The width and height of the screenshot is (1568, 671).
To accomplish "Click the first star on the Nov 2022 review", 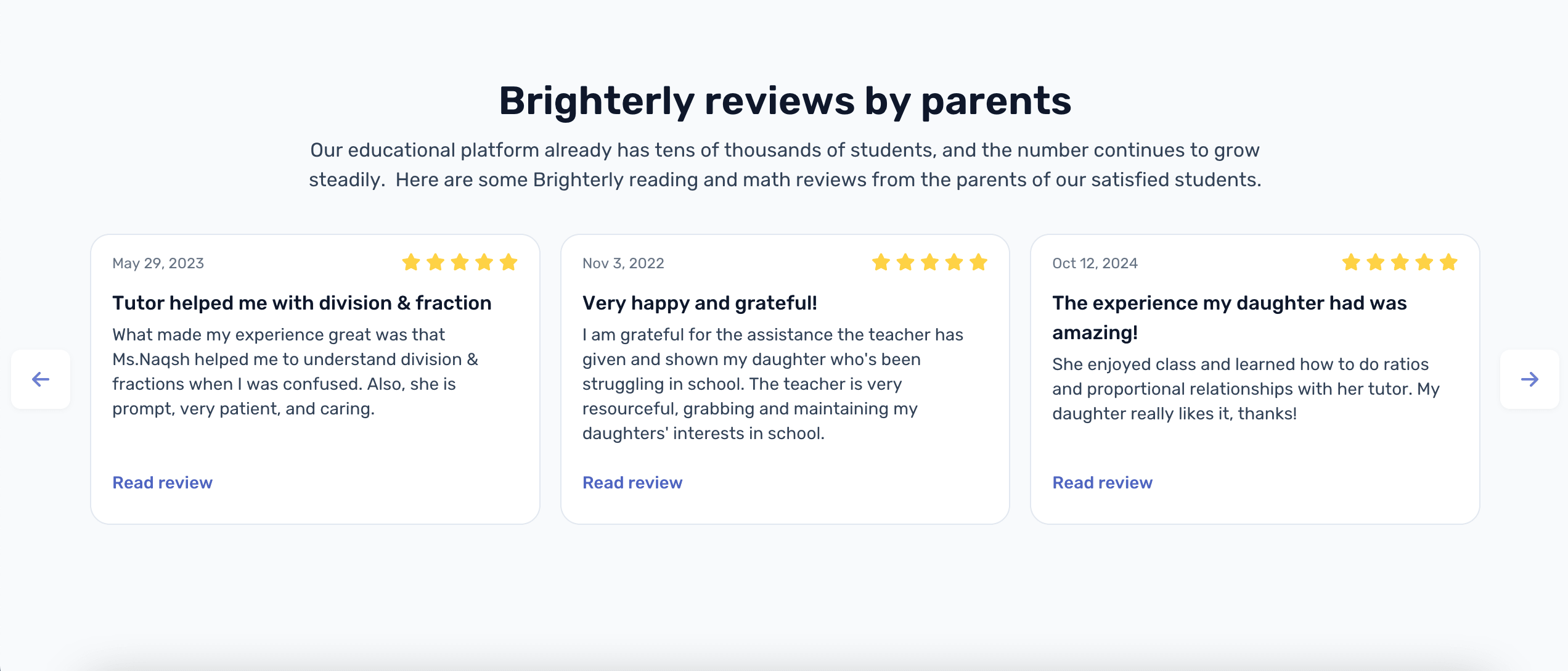I will point(882,262).
